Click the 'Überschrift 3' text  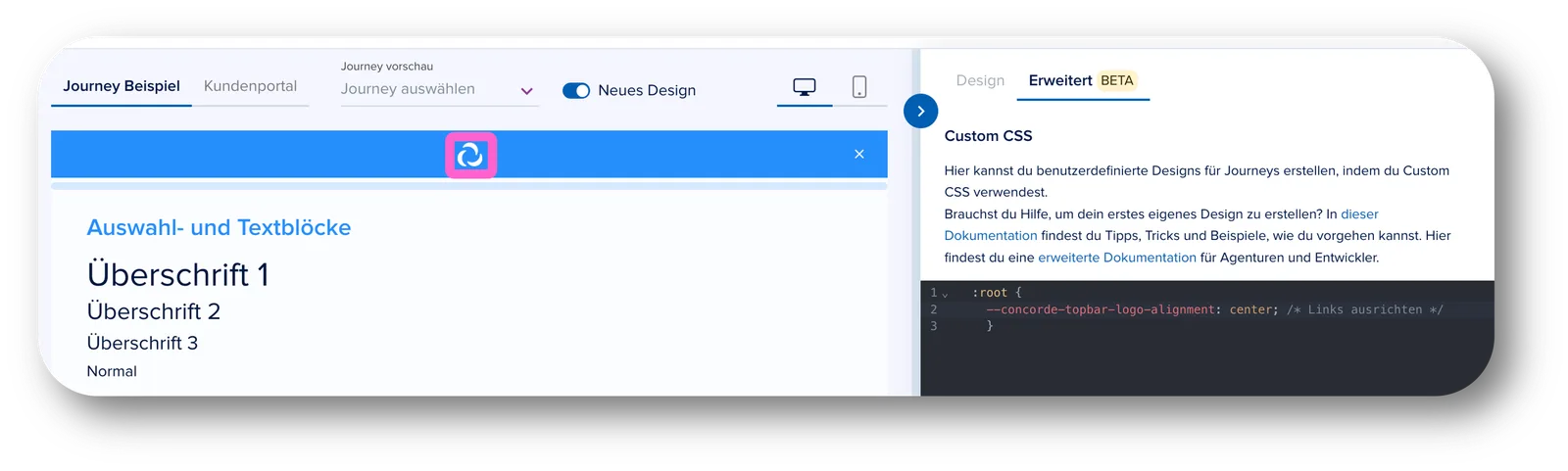[x=142, y=343]
